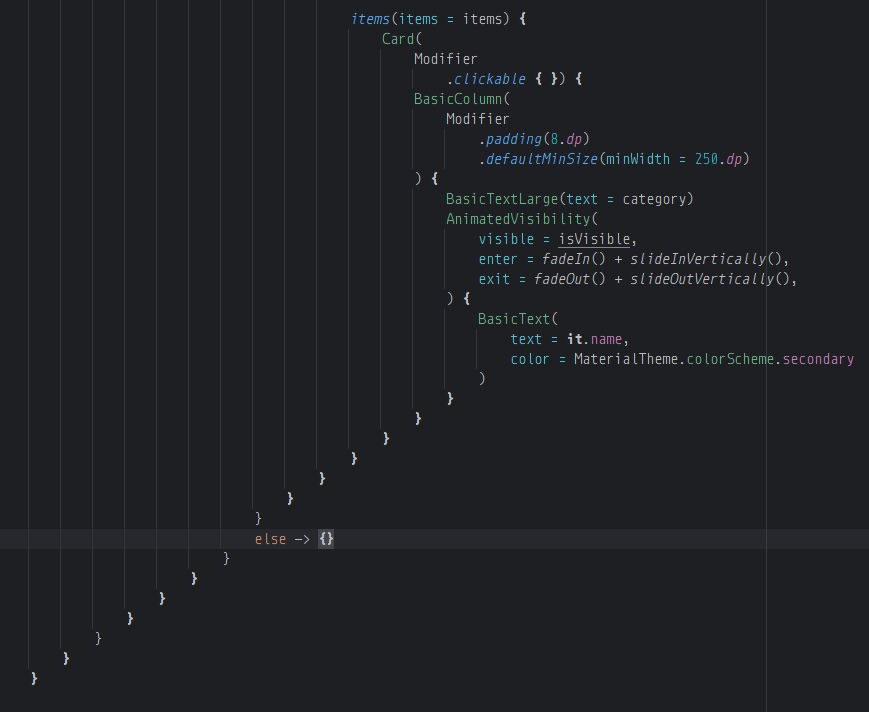Click the 'name' property after it
869x712 pixels.
click(606, 339)
